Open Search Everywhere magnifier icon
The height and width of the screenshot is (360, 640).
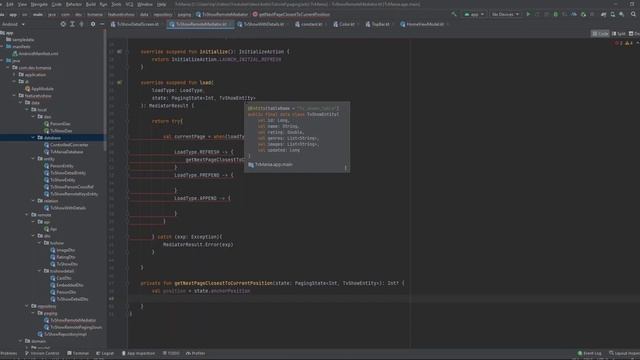[x=633, y=14]
